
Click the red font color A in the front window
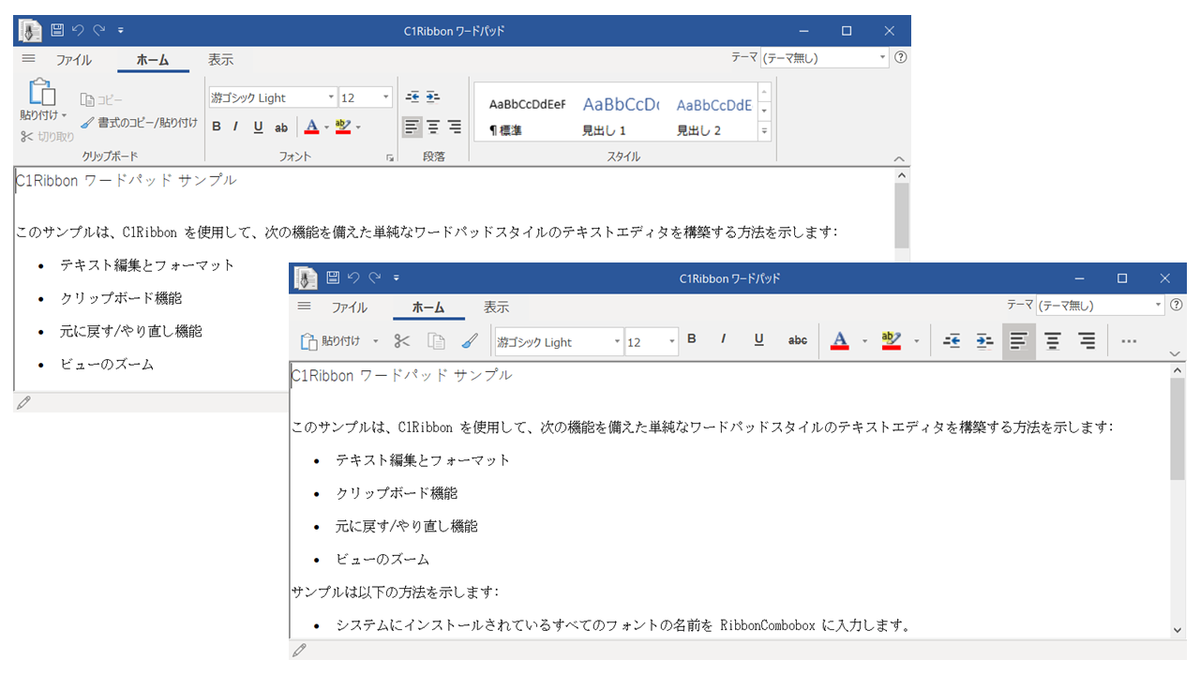(x=840, y=341)
